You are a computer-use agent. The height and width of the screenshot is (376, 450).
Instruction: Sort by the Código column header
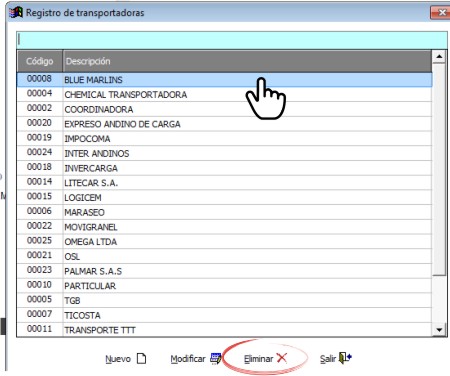click(40, 61)
